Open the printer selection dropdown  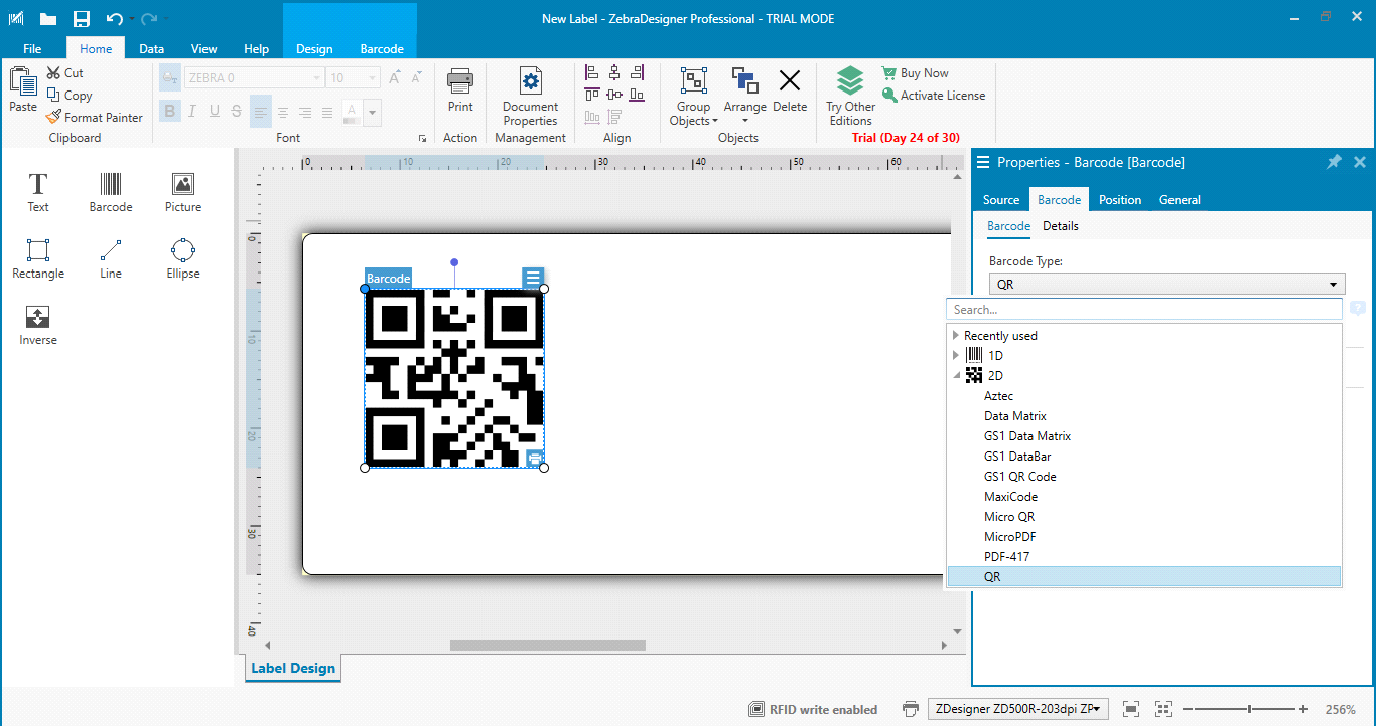(x=1018, y=709)
